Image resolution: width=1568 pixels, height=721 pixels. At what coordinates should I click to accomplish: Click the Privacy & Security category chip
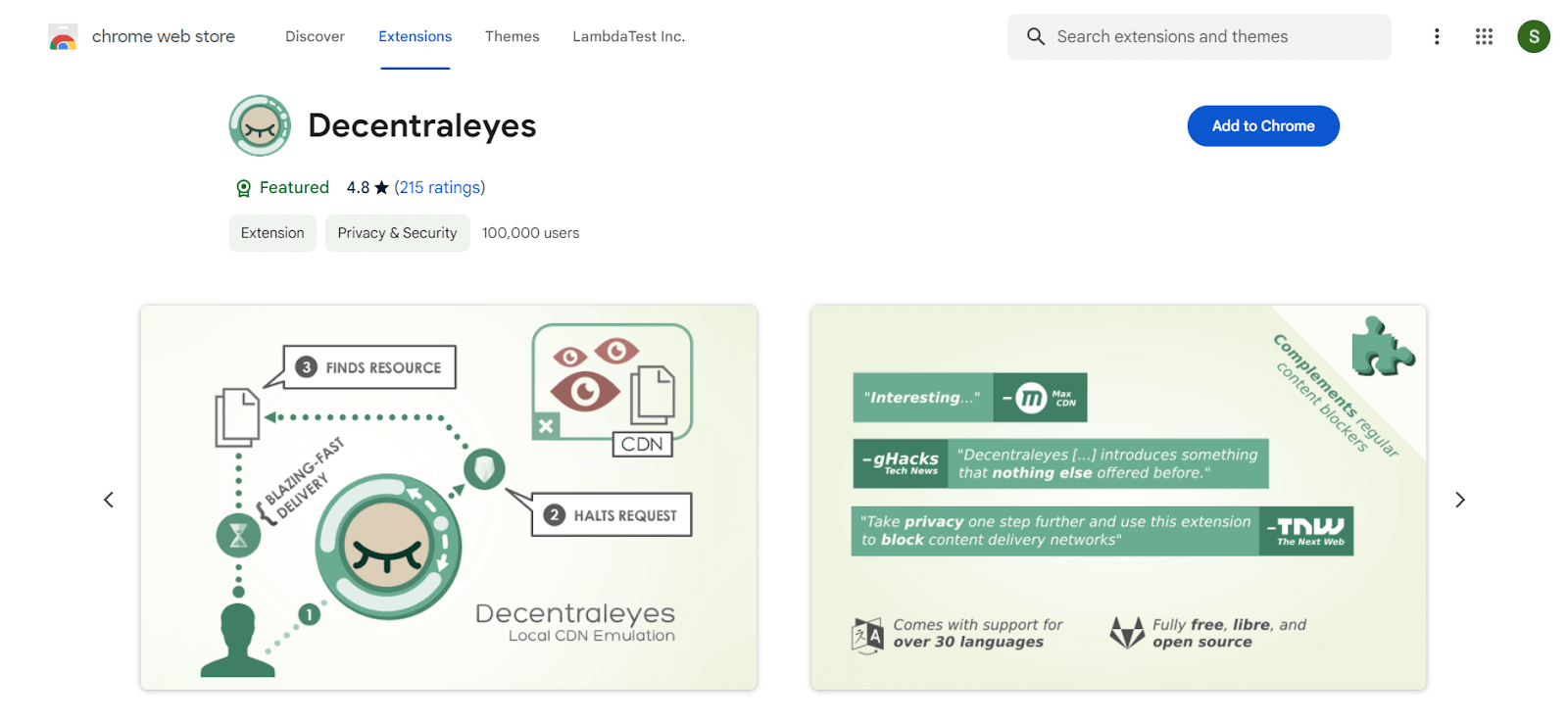coord(397,233)
